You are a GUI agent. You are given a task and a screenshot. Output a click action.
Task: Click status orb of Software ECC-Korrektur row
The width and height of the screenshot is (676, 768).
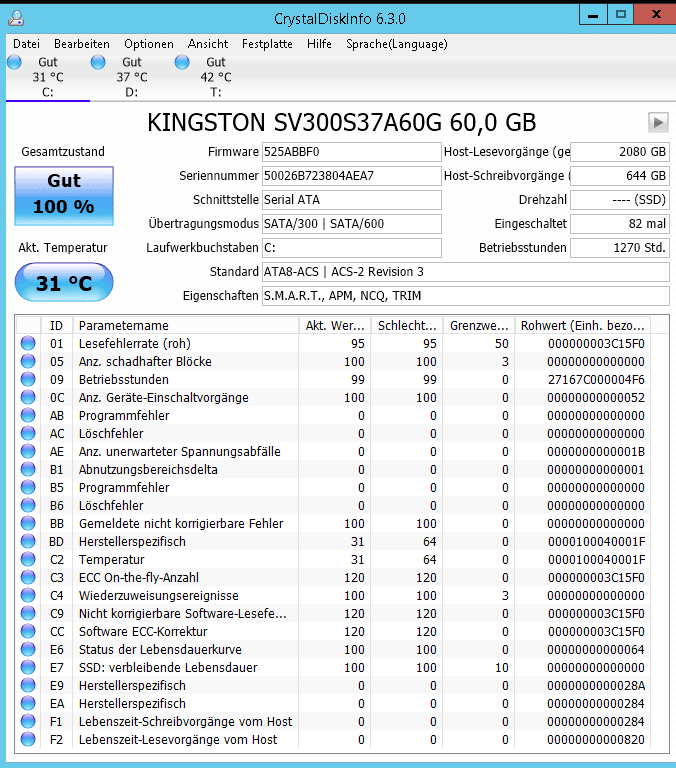(x=28, y=631)
